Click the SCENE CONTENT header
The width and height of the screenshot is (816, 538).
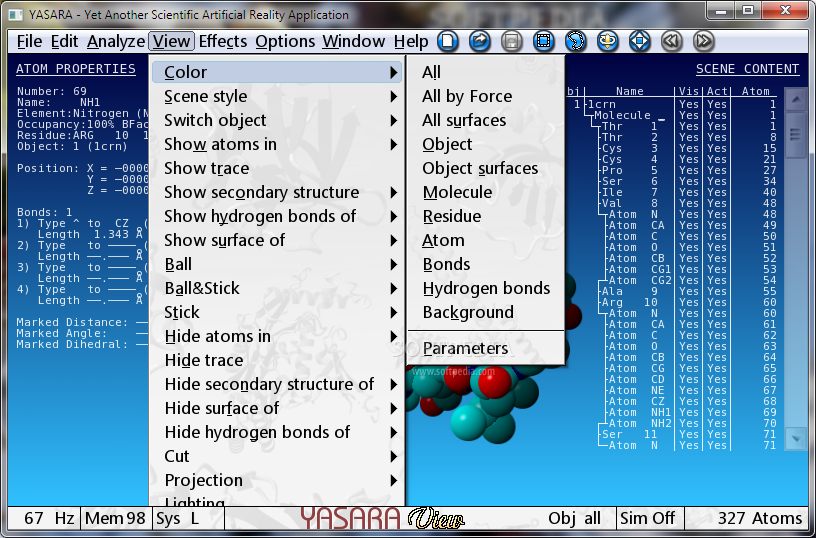pos(747,69)
